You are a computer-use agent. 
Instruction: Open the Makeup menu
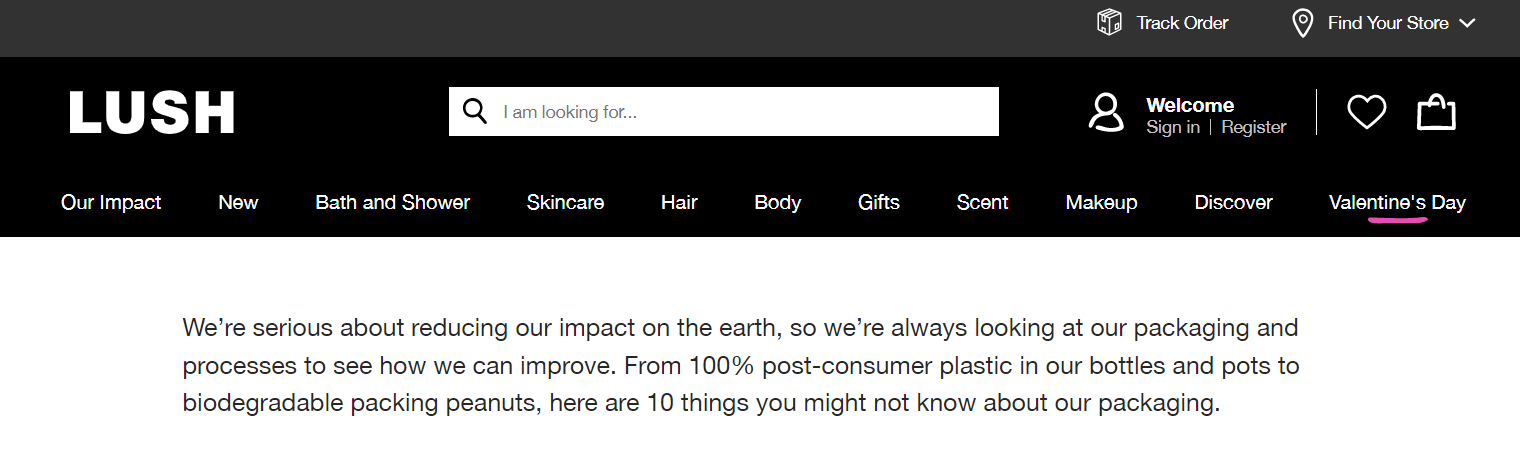[x=1101, y=202]
